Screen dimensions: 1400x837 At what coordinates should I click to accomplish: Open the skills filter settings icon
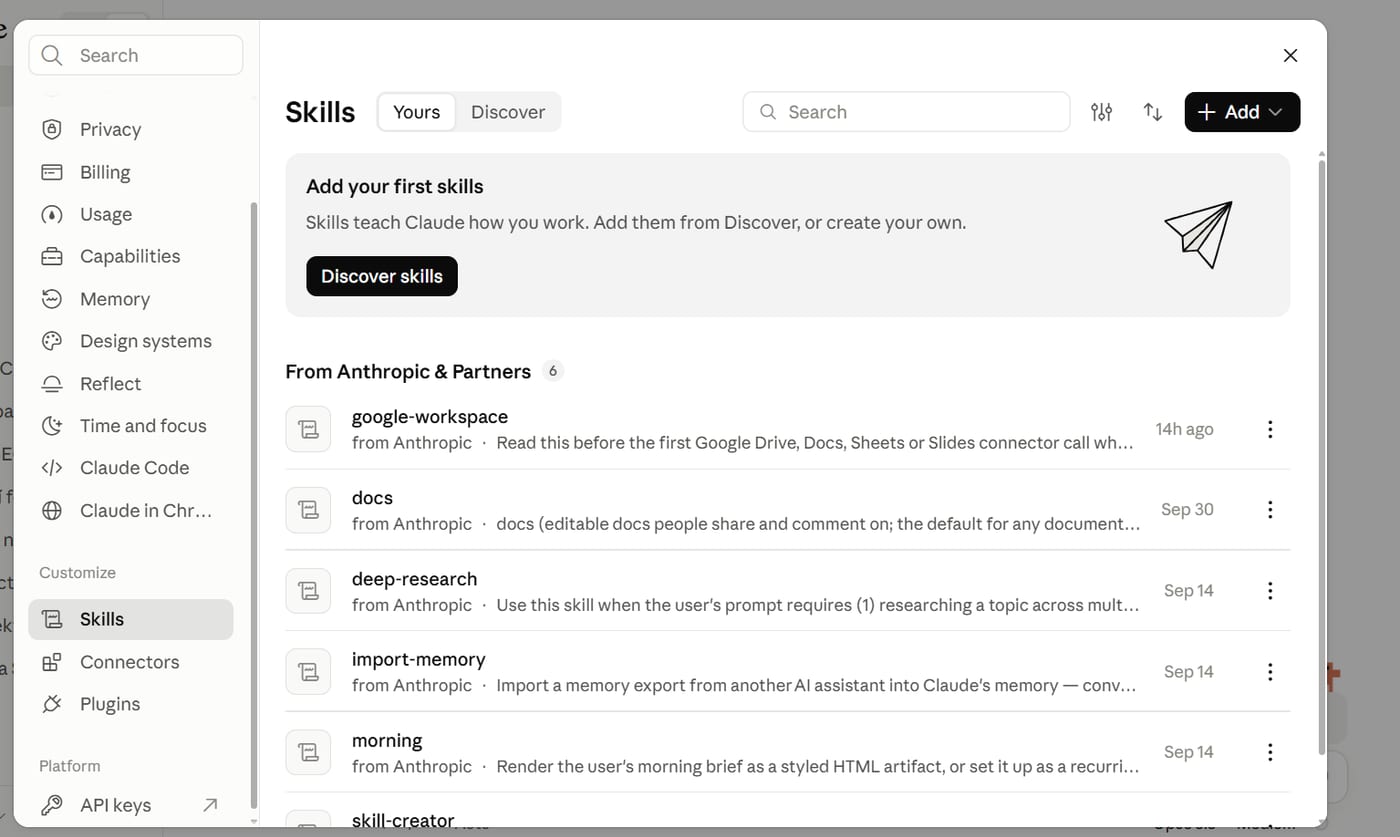(1101, 112)
